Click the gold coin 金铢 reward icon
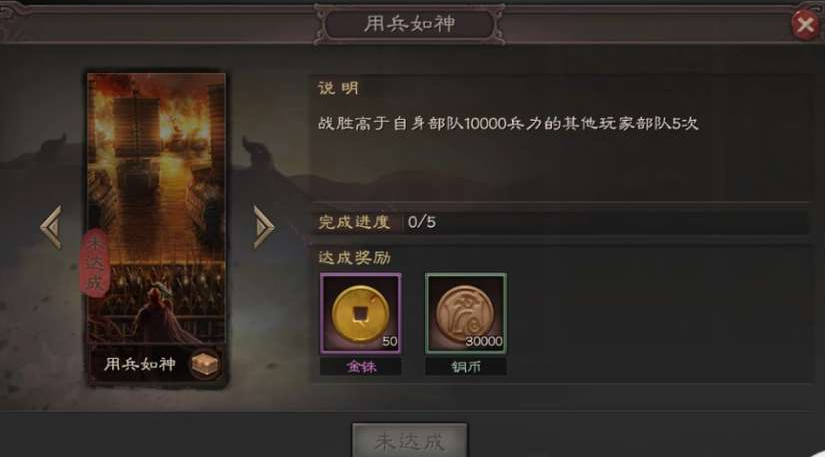825x457 pixels. pyautogui.click(x=360, y=313)
